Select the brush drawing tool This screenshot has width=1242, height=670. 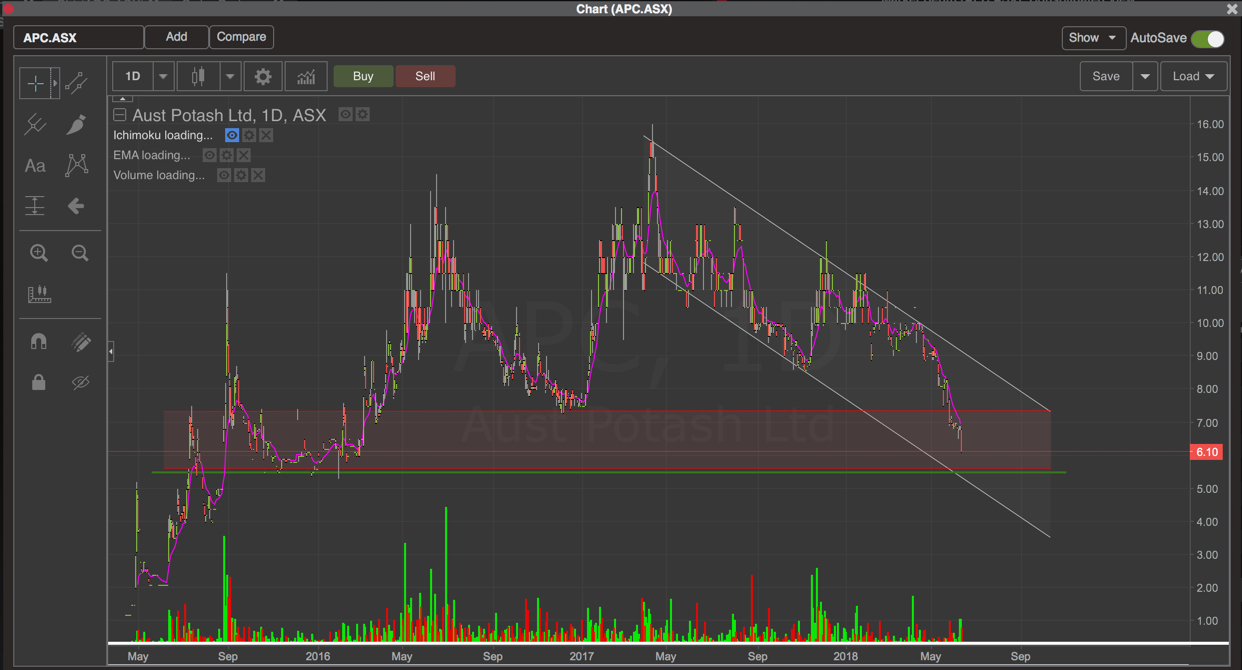click(76, 124)
